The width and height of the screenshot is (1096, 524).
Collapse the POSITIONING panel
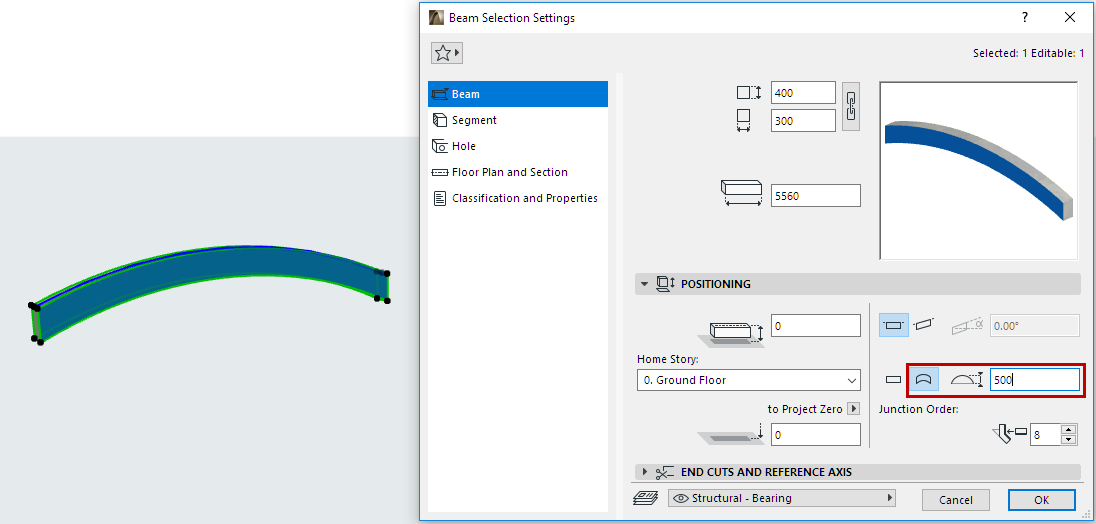tap(644, 284)
